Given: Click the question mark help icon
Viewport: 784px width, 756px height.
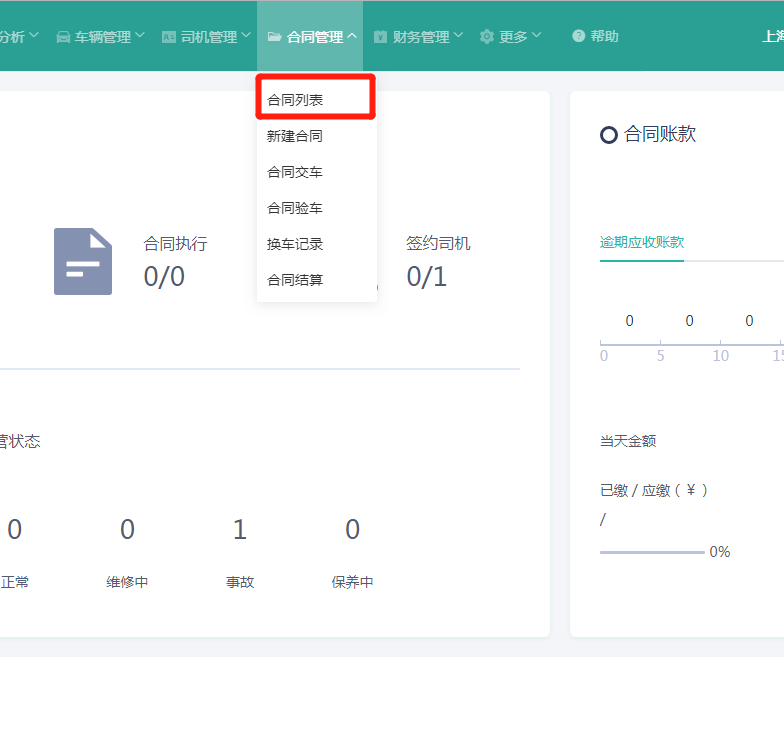Looking at the screenshot, I should tap(578, 37).
